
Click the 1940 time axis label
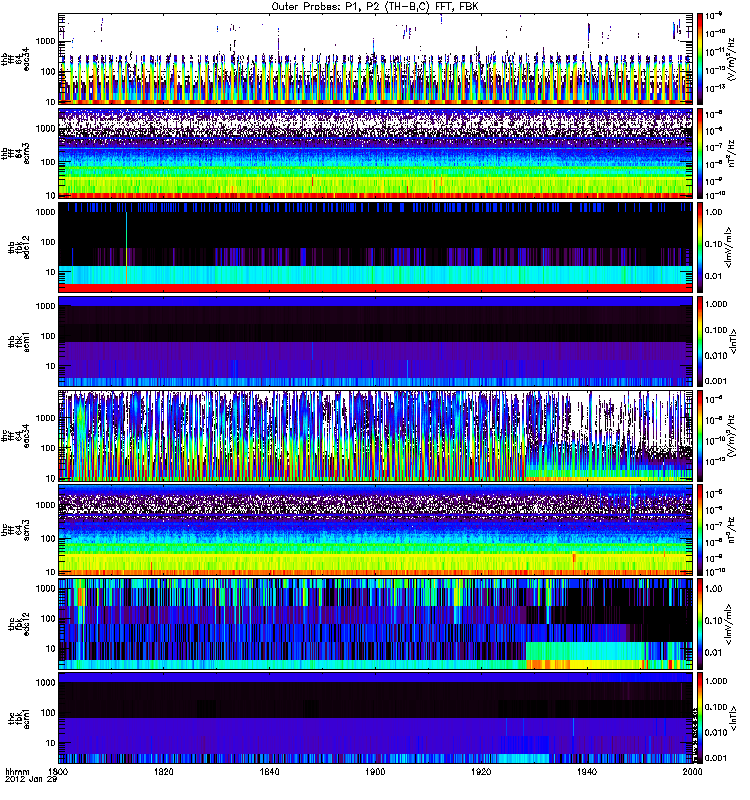(x=587, y=771)
